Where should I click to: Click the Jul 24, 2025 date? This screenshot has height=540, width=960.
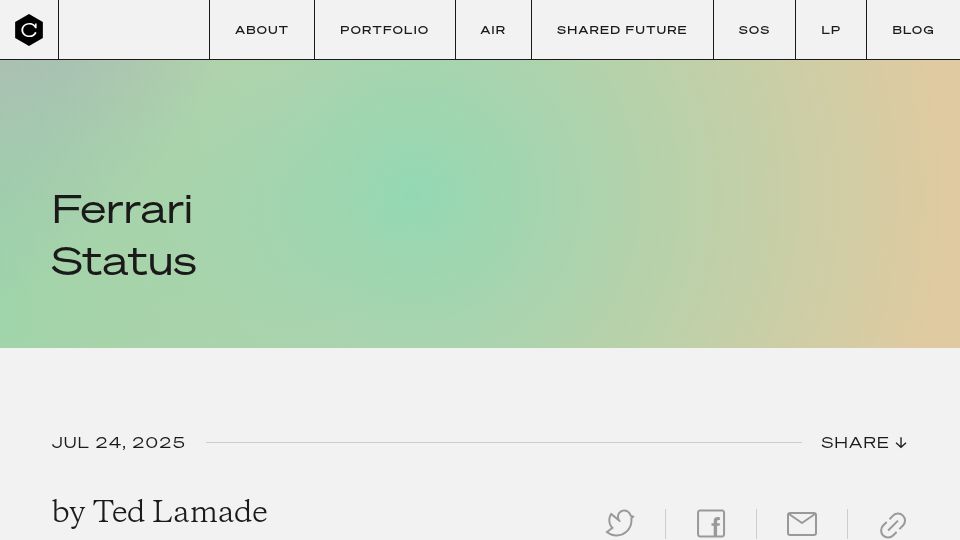(x=118, y=443)
